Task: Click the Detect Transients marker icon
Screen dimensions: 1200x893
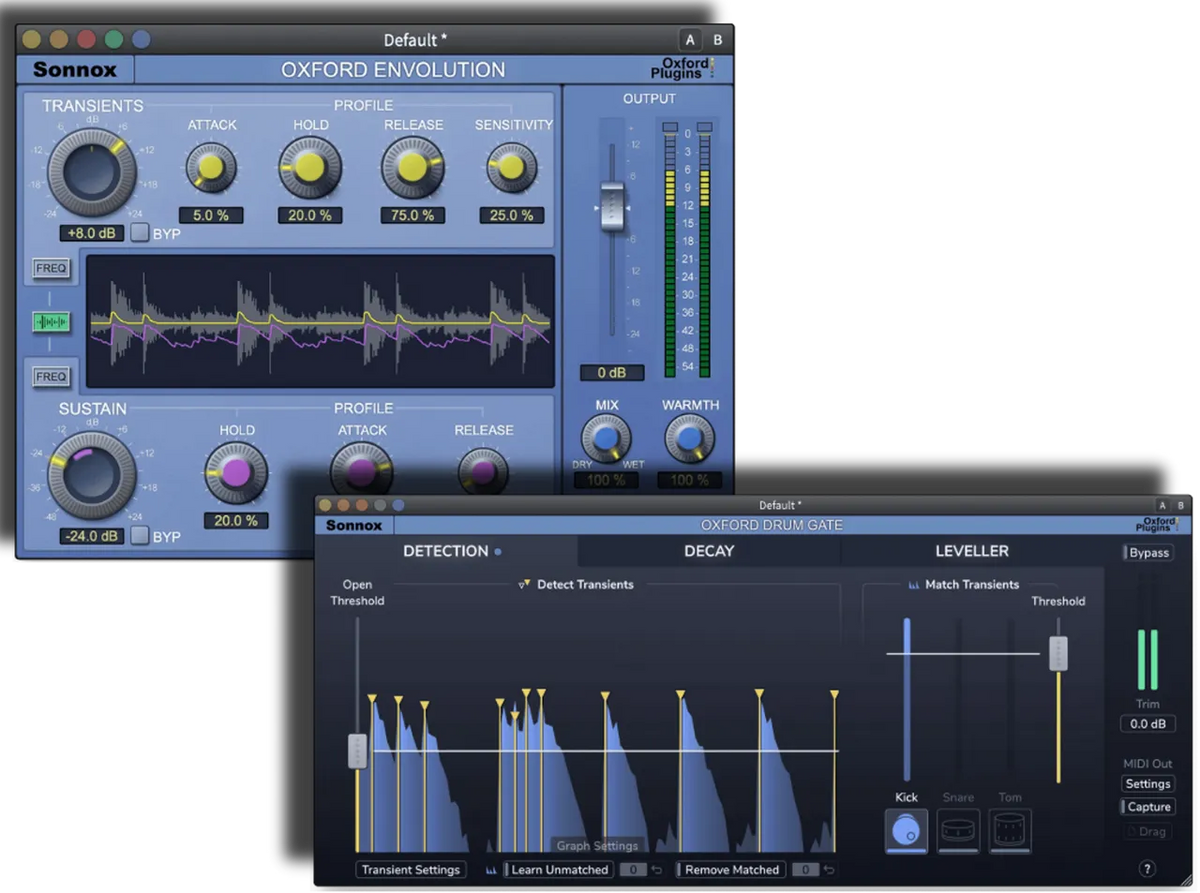Action: 525,585
